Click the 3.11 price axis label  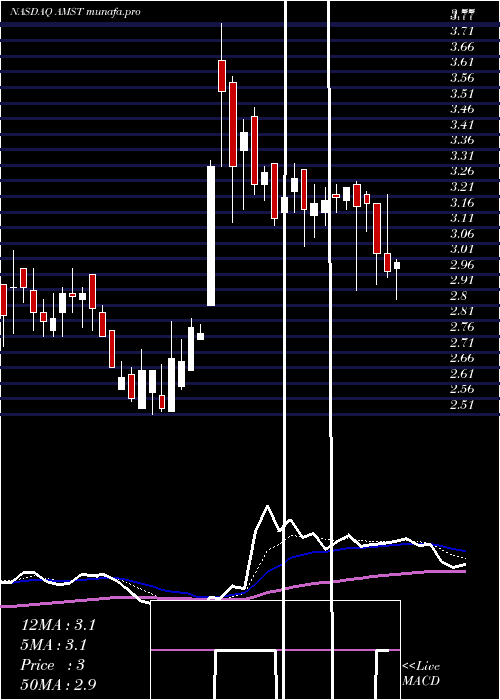462,218
